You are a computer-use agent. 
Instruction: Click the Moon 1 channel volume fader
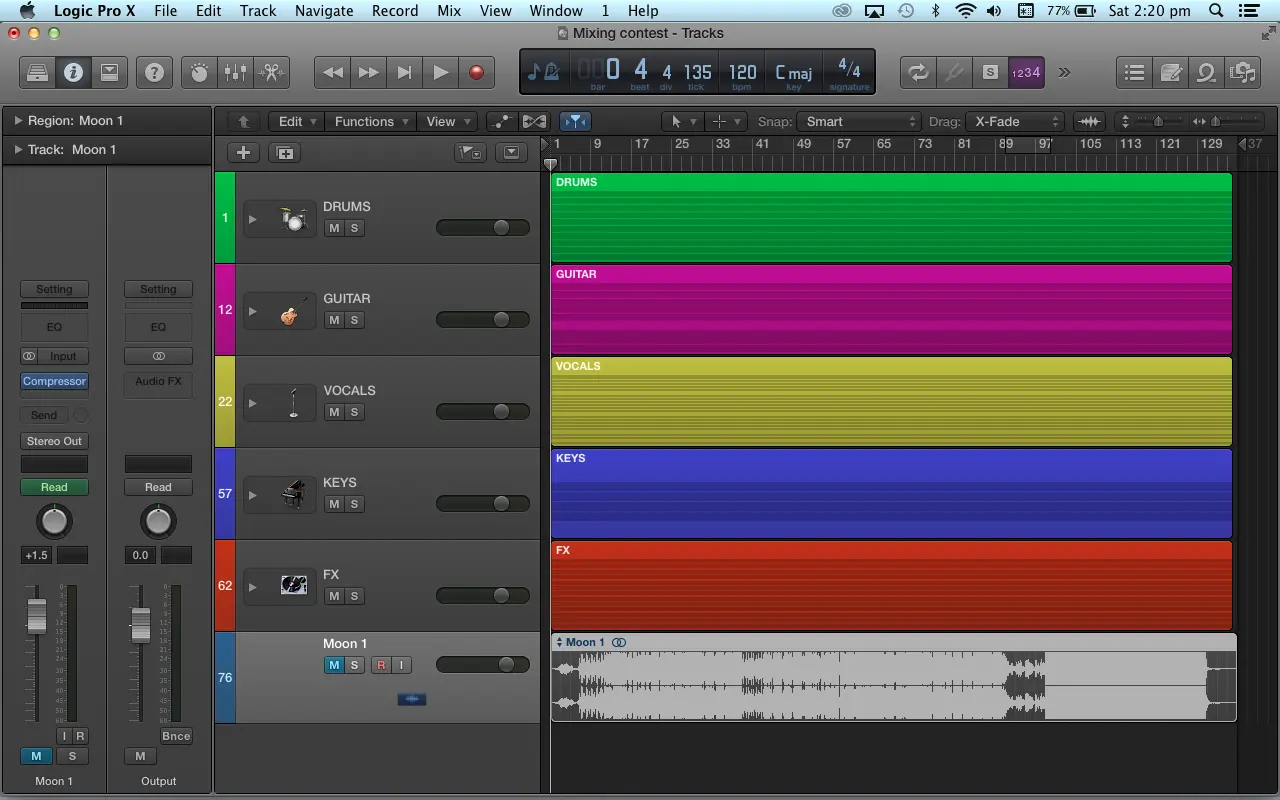click(37, 616)
